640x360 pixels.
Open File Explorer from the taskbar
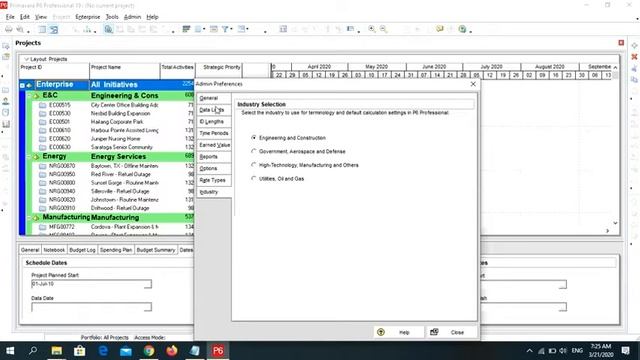[x=56, y=351]
